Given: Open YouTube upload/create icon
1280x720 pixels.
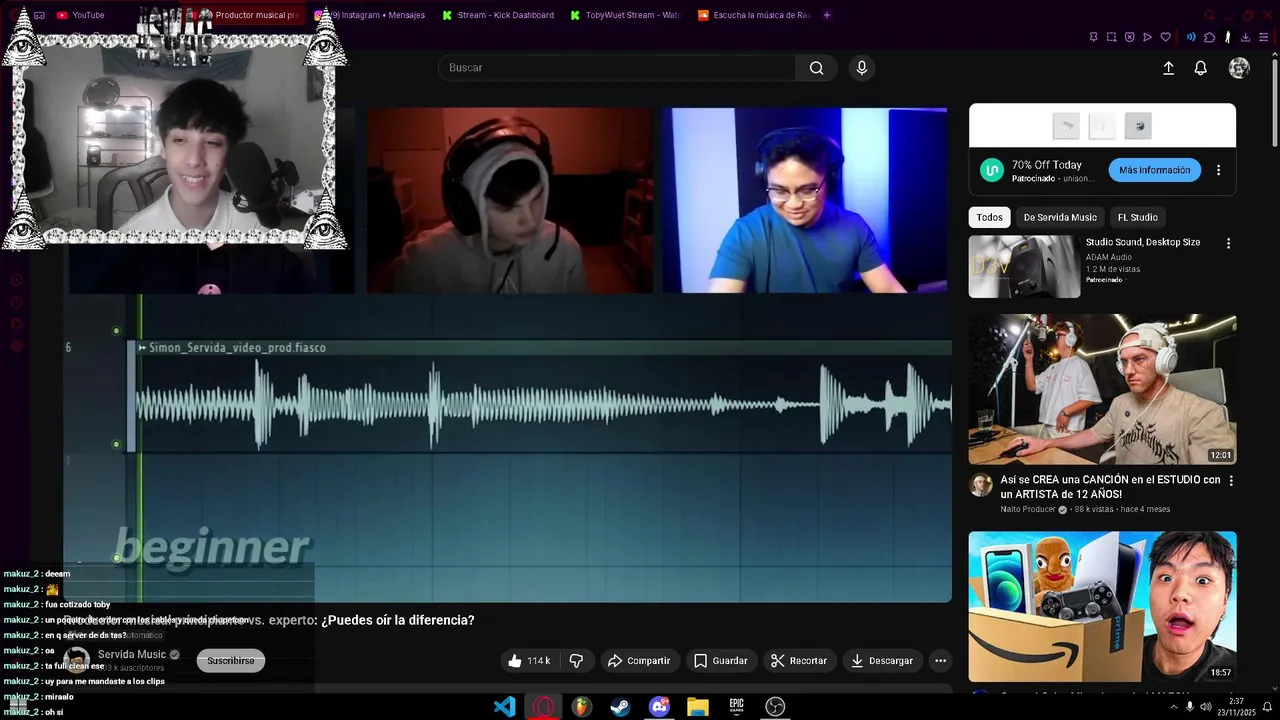Looking at the screenshot, I should (1168, 68).
